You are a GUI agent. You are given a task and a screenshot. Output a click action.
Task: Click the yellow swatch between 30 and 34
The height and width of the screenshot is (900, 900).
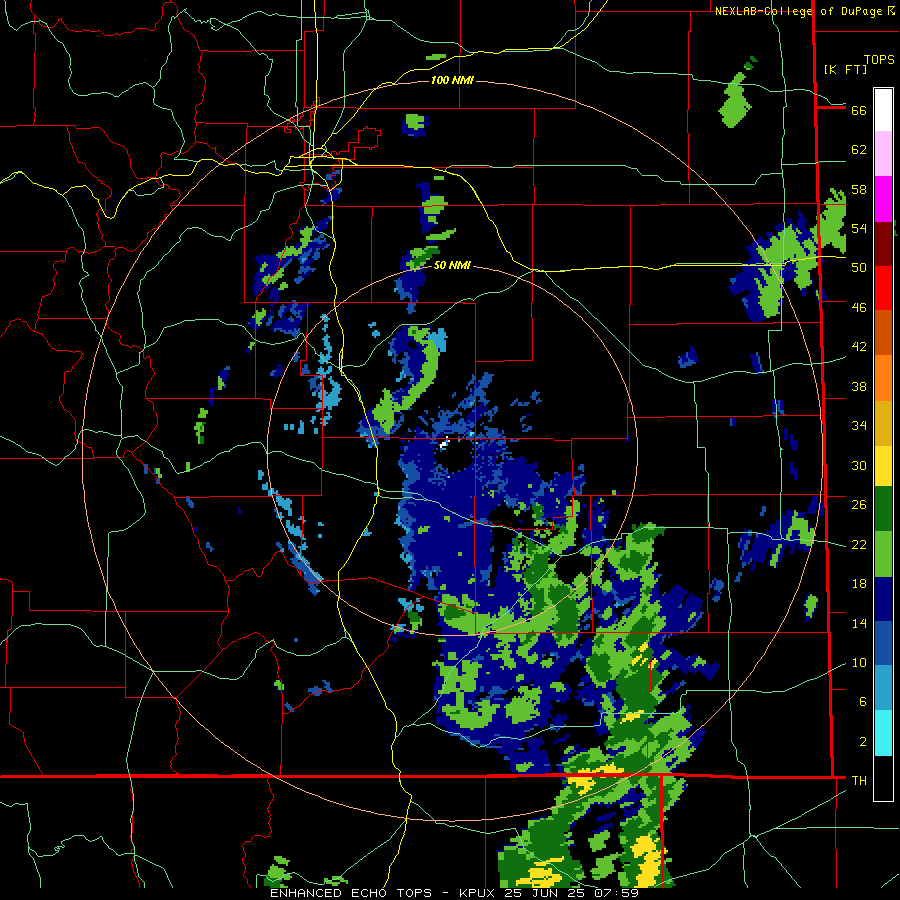click(x=883, y=465)
